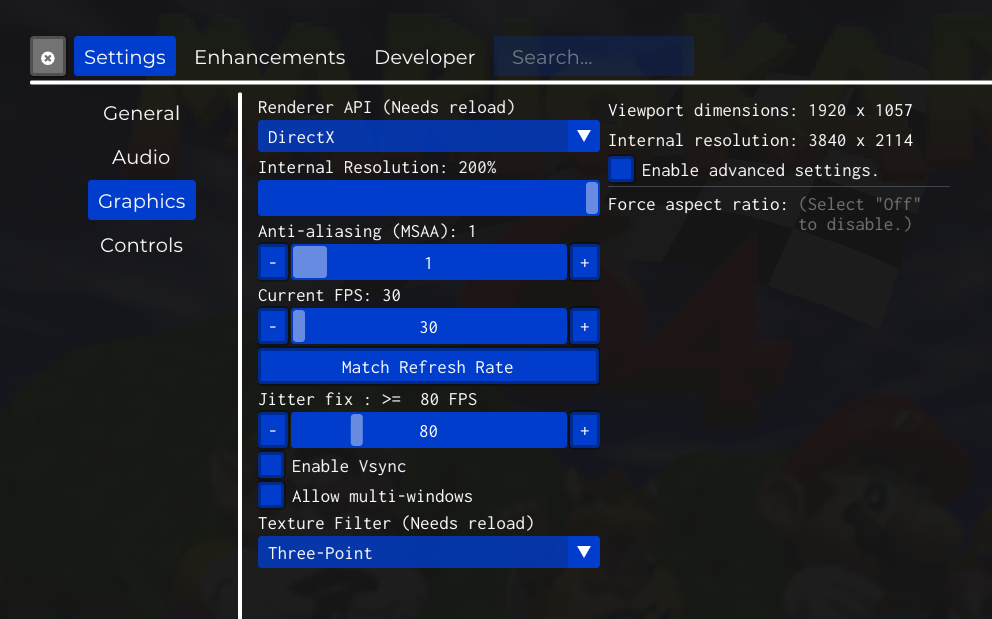Decrease Current FPS with minus button
Image resolution: width=992 pixels, height=619 pixels.
click(273, 327)
